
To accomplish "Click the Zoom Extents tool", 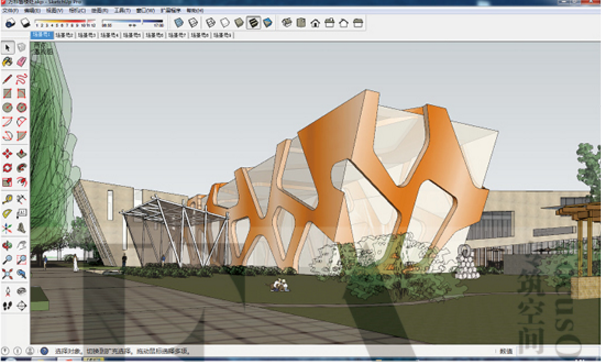I will (x=7, y=274).
